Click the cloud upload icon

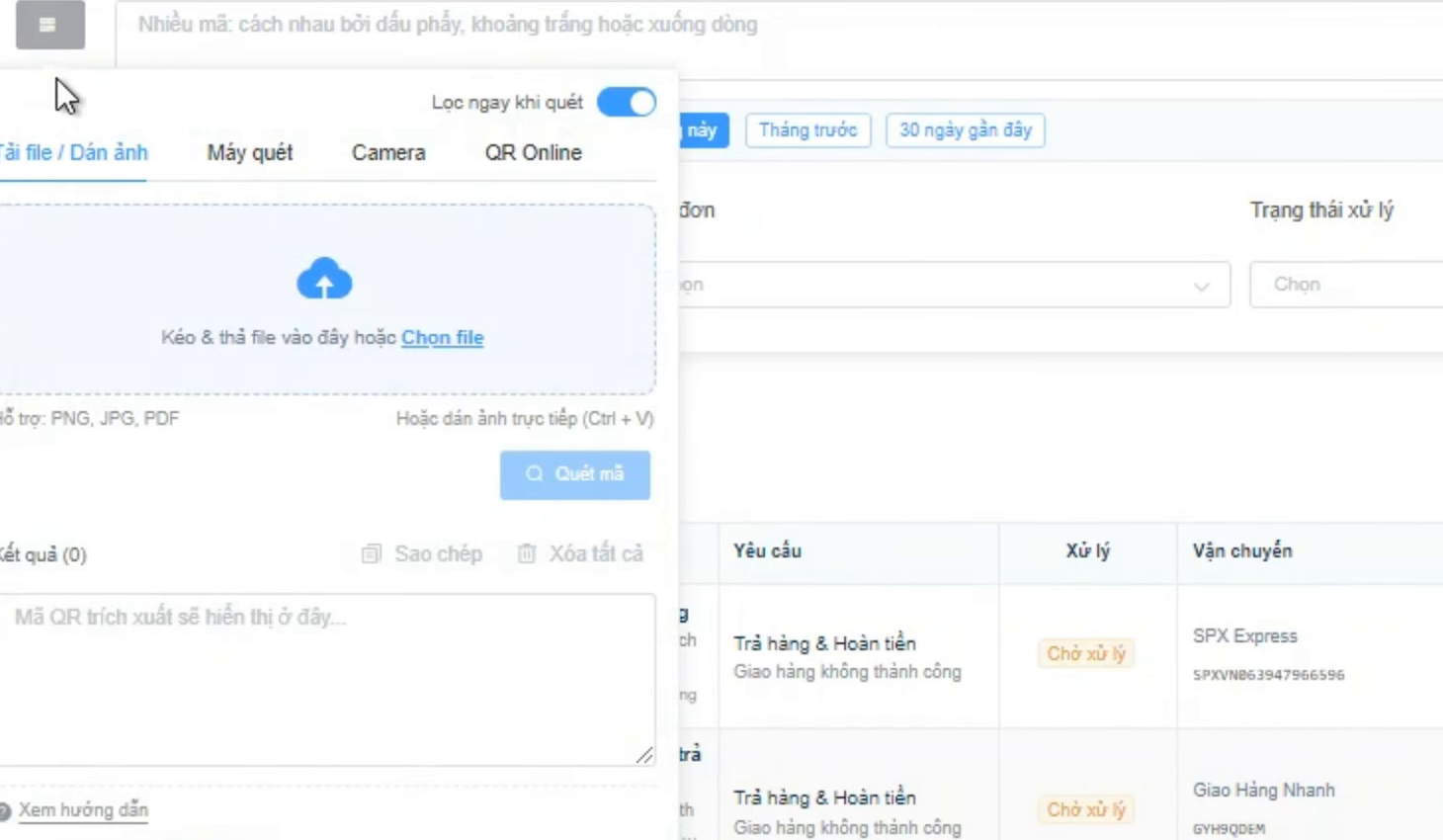point(324,279)
